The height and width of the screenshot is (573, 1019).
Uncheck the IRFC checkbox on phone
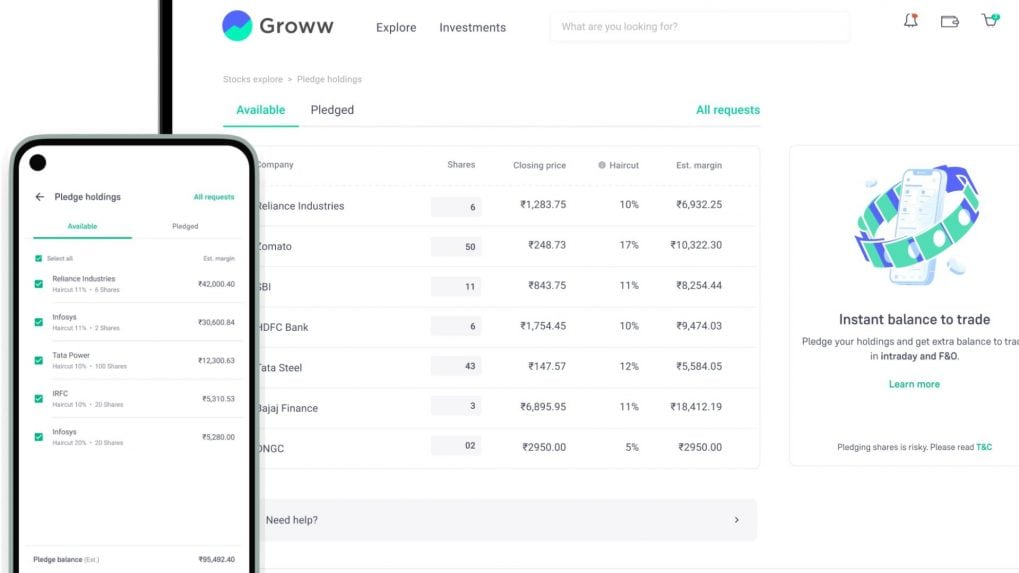(38, 399)
